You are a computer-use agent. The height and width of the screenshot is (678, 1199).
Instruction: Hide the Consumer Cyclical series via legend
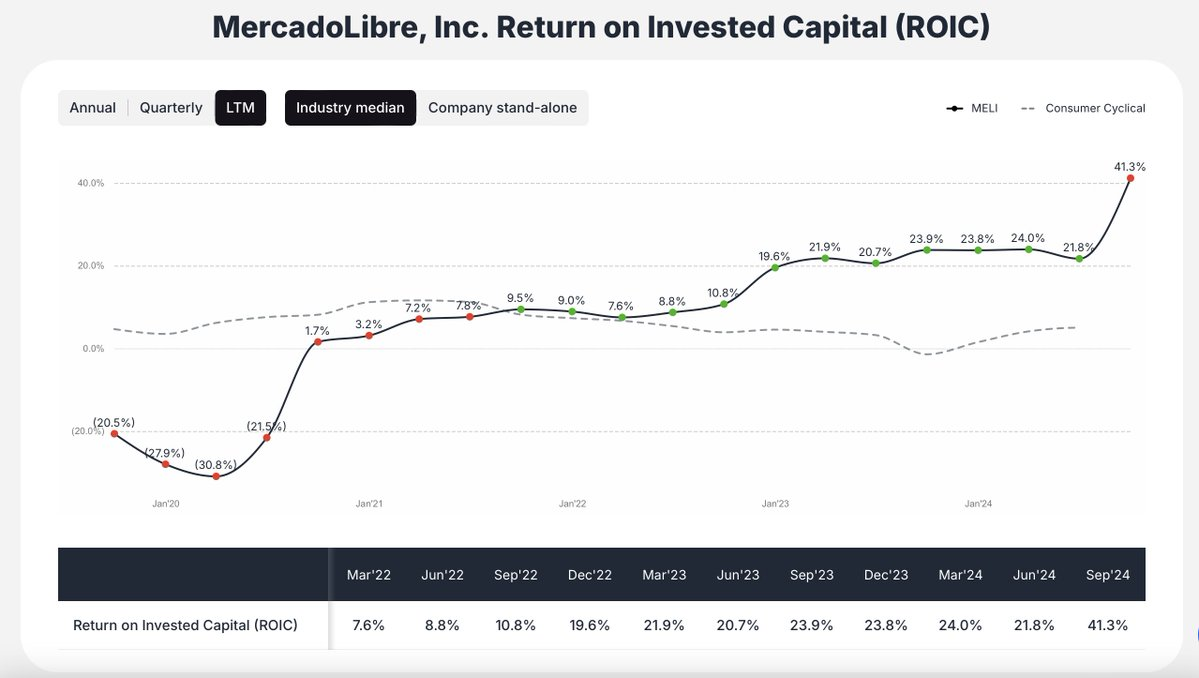pyautogui.click(x=1083, y=108)
